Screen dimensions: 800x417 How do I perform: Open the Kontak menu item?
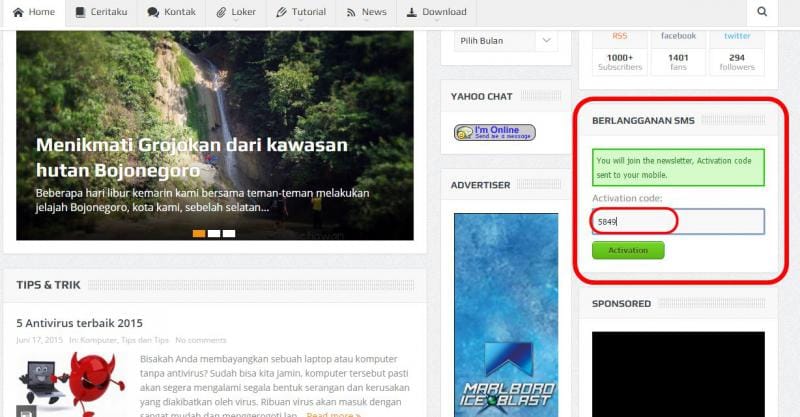click(171, 12)
